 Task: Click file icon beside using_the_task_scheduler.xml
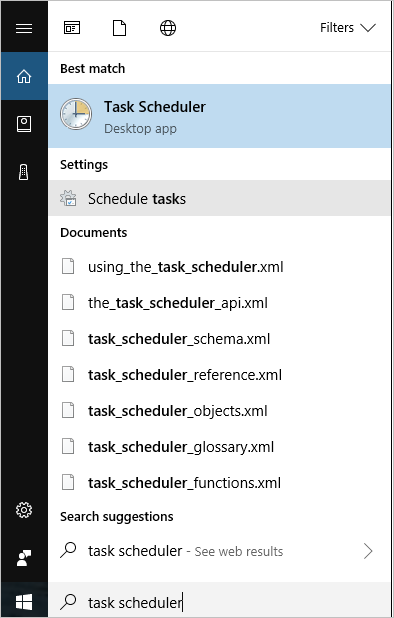click(x=68, y=266)
